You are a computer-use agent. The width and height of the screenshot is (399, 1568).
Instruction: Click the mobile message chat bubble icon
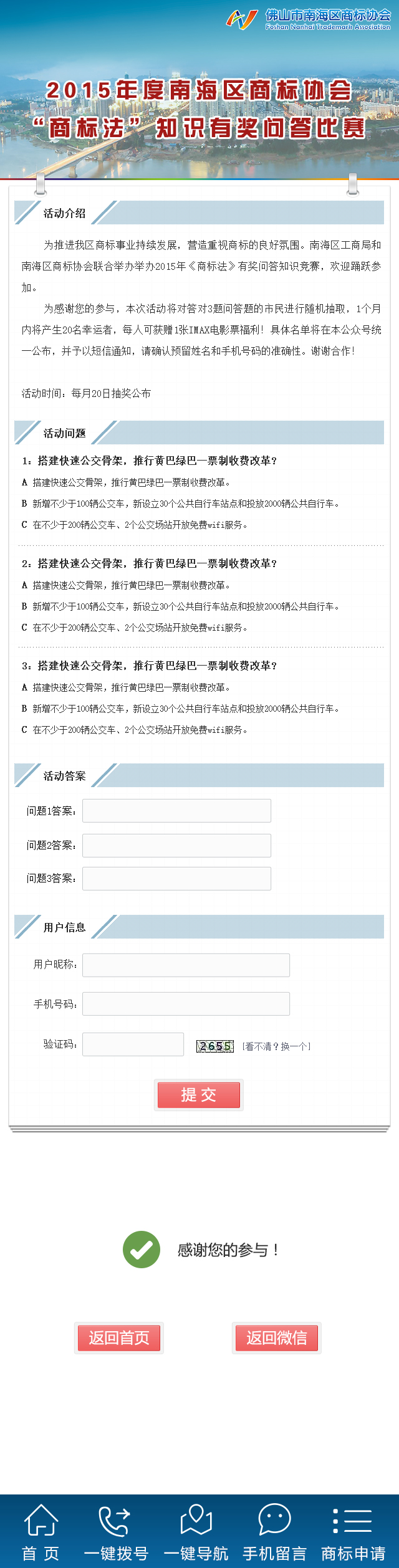[274, 1519]
